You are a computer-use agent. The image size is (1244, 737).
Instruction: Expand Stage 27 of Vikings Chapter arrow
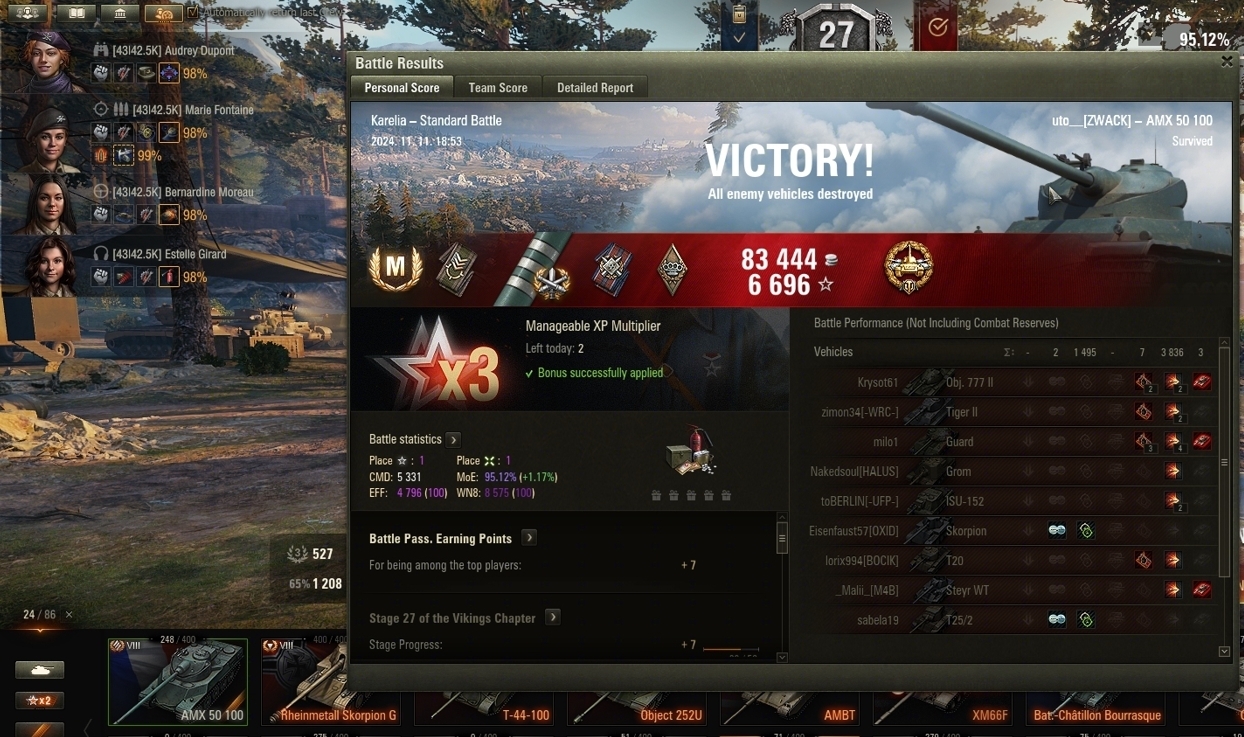(x=552, y=618)
